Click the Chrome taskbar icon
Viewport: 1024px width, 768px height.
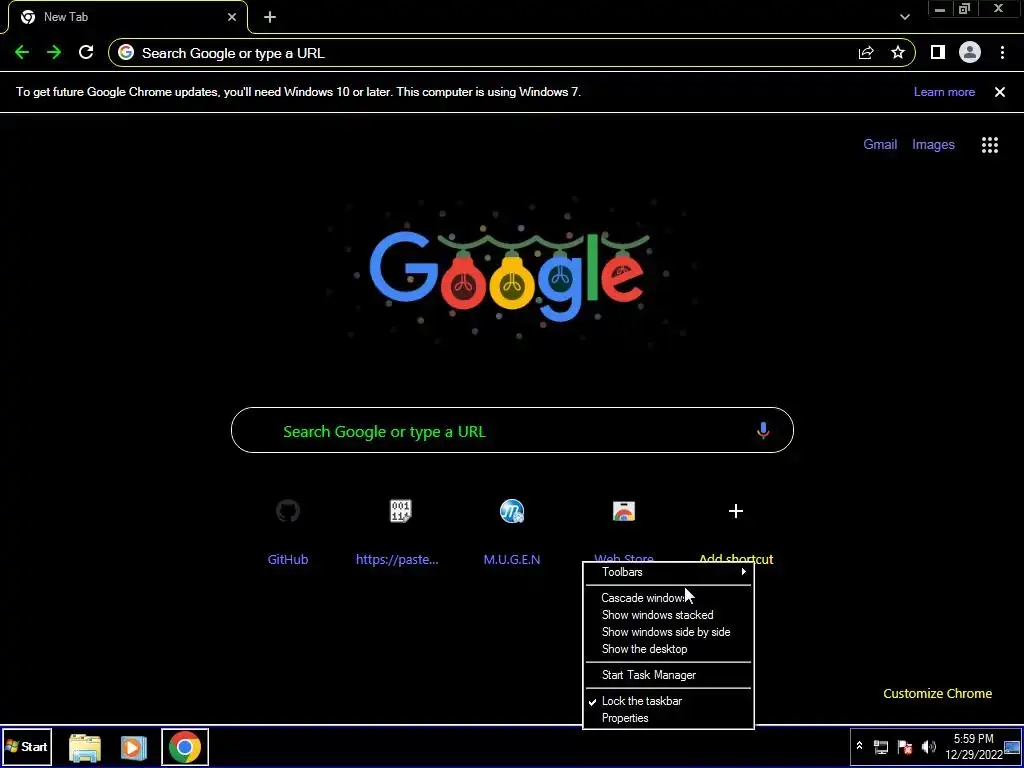(185, 747)
